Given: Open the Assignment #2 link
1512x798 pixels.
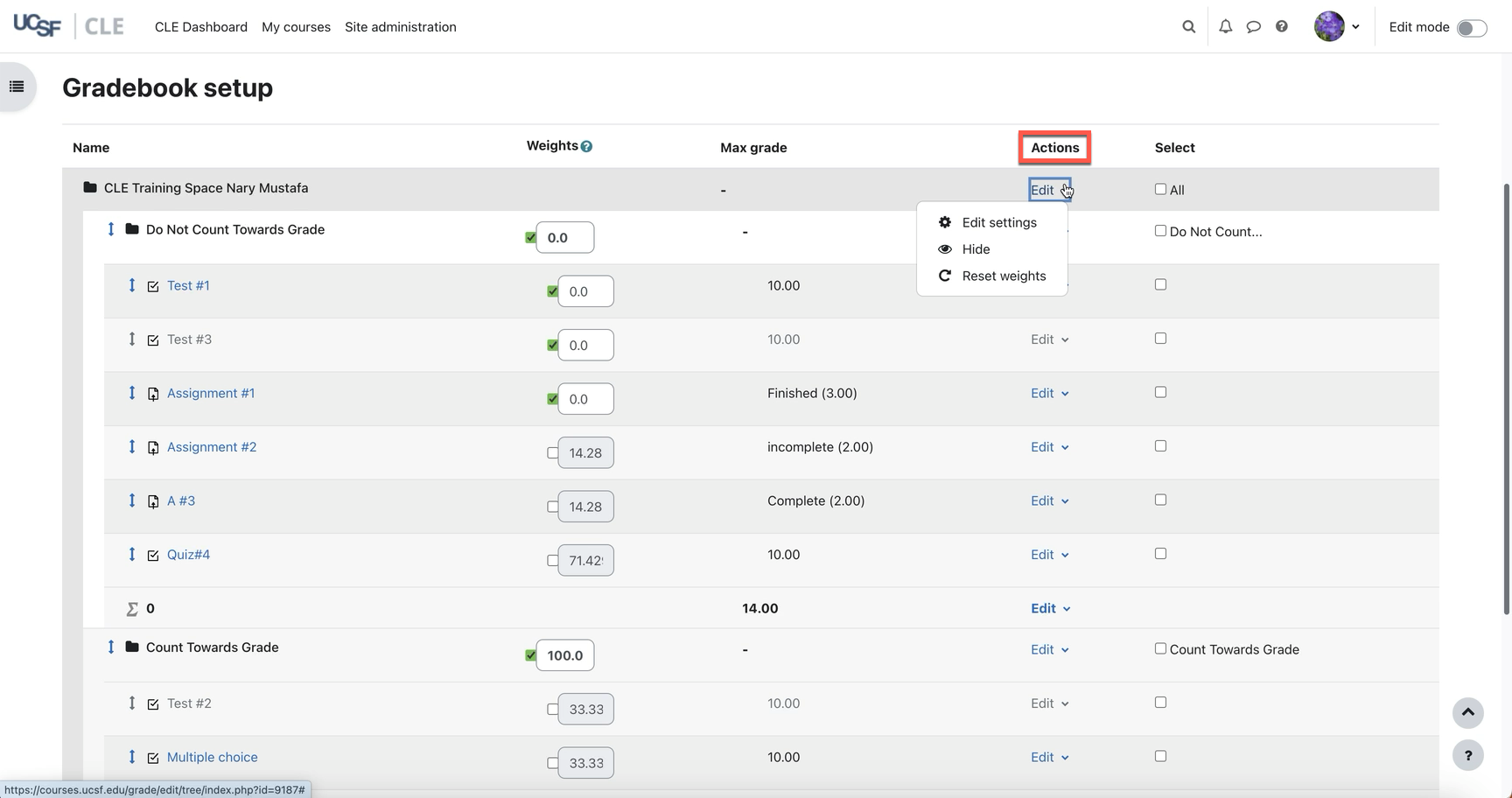Looking at the screenshot, I should click(x=212, y=447).
